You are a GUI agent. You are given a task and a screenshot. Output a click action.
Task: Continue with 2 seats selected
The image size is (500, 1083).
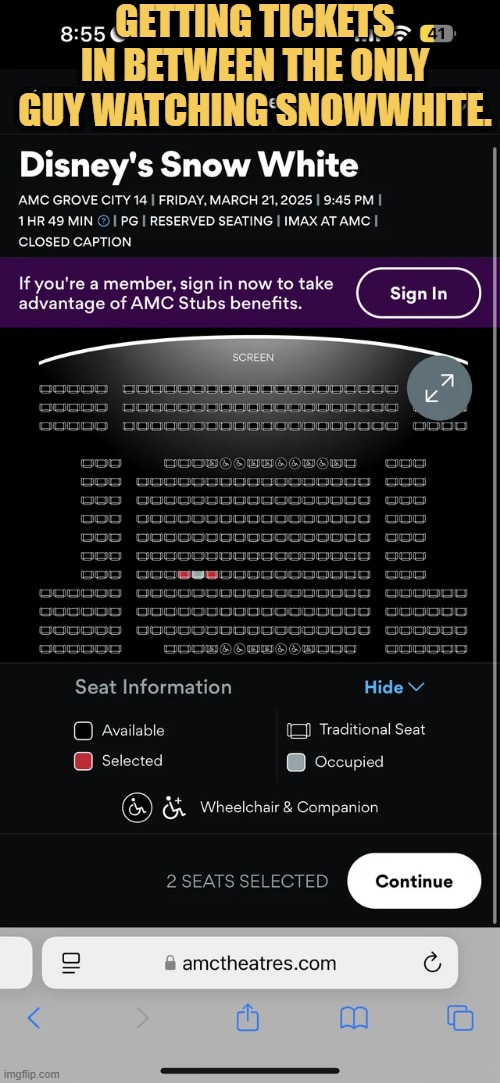[414, 881]
